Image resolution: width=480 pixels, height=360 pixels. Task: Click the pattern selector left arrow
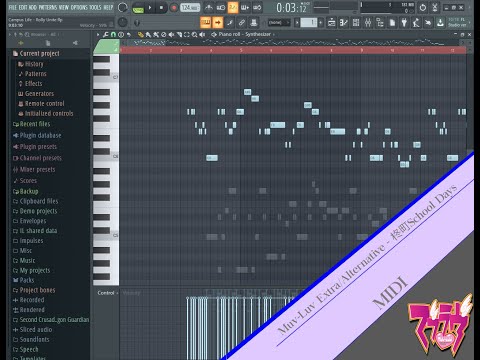pyautogui.click(x=297, y=23)
